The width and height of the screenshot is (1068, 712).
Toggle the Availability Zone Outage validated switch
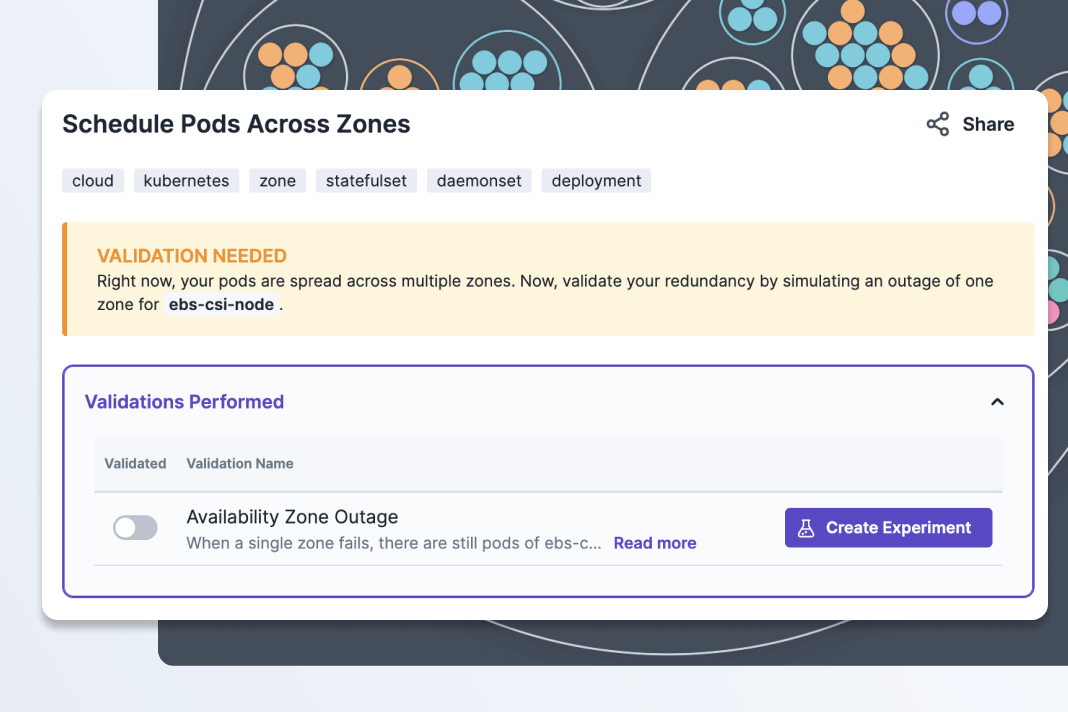click(x=135, y=528)
